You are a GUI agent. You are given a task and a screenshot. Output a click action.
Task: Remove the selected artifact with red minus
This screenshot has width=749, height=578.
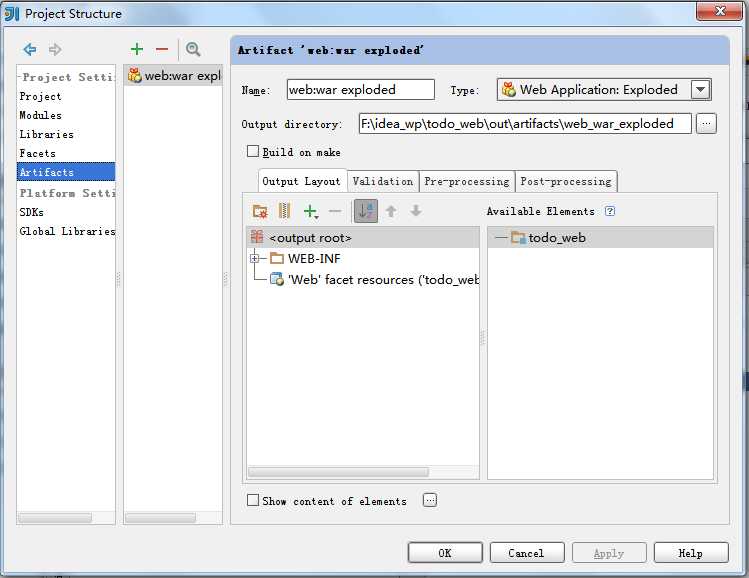pyautogui.click(x=162, y=49)
